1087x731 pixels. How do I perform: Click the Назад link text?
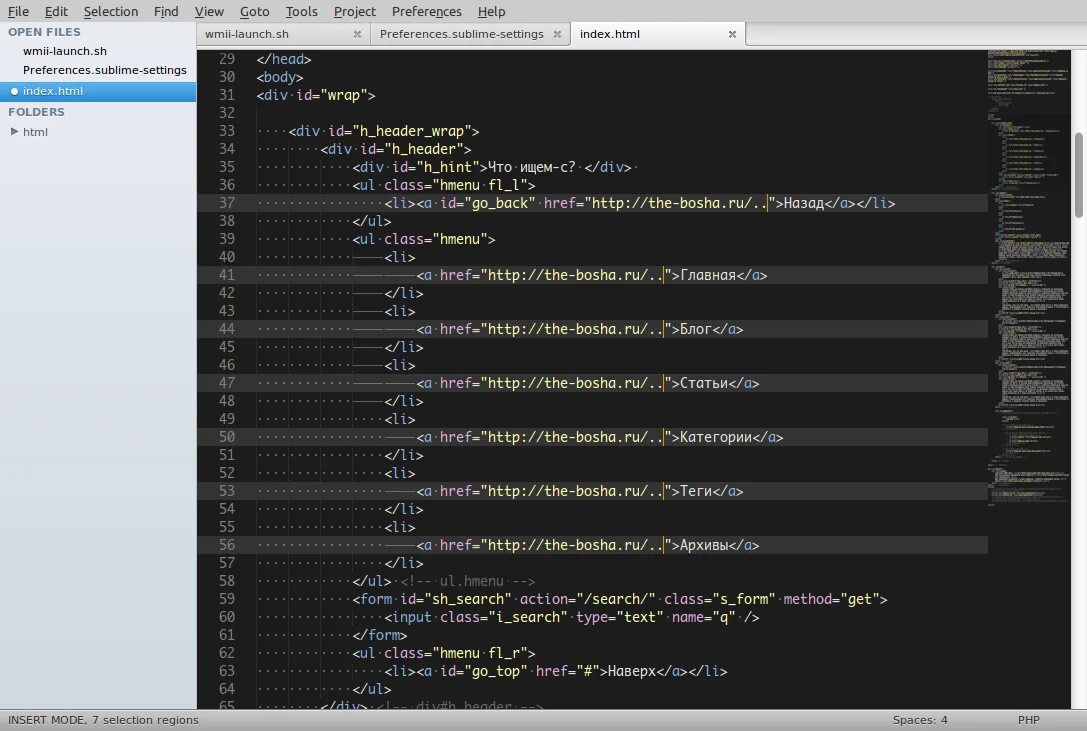[803, 203]
